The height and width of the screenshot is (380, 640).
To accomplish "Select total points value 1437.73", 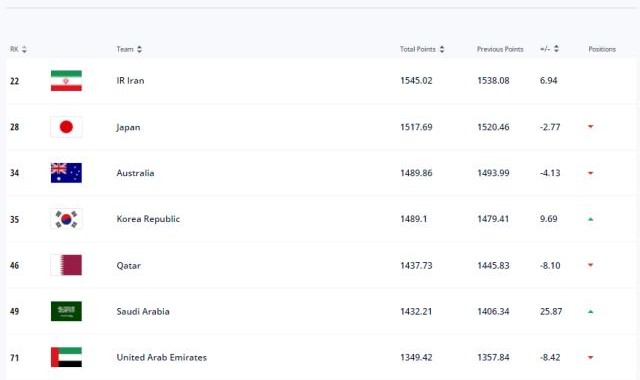I will tap(416, 265).
